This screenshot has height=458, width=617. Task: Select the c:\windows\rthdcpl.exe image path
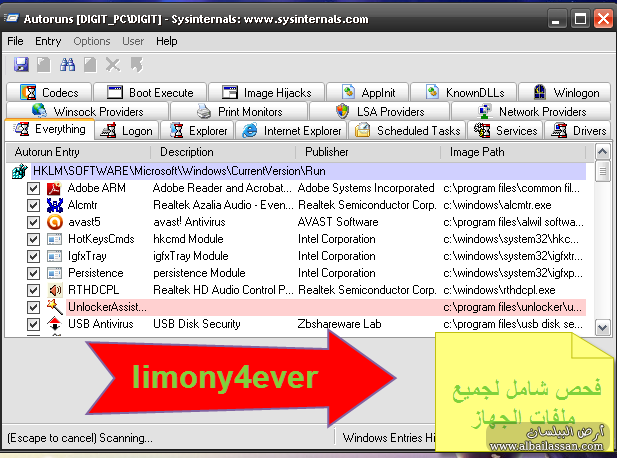point(499,290)
